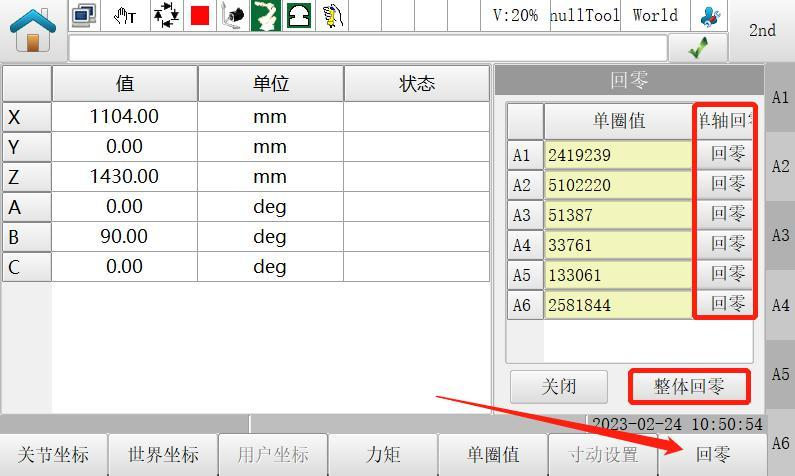
Task: Click the 单轴回零 column header
Action: coord(725,121)
